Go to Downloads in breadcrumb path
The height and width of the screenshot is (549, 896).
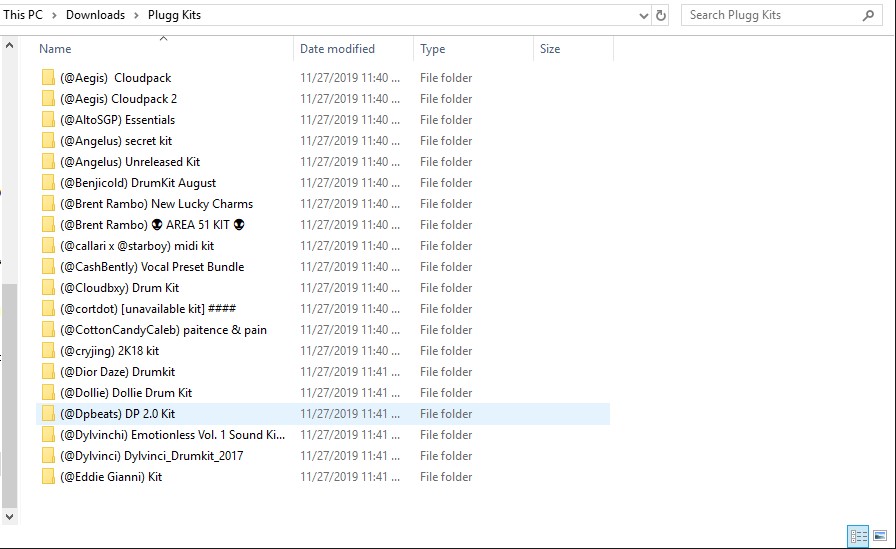[96, 15]
